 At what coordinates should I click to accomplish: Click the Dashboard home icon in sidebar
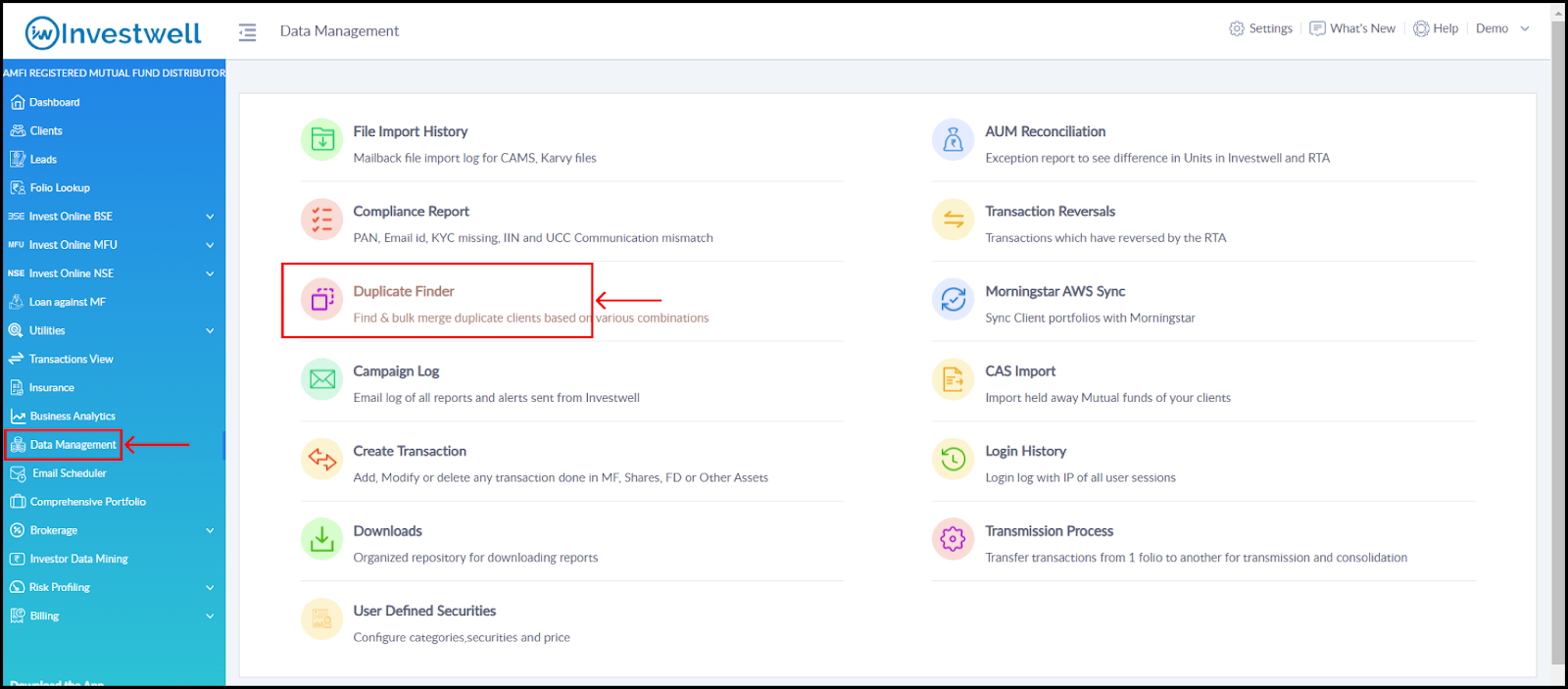tap(17, 102)
